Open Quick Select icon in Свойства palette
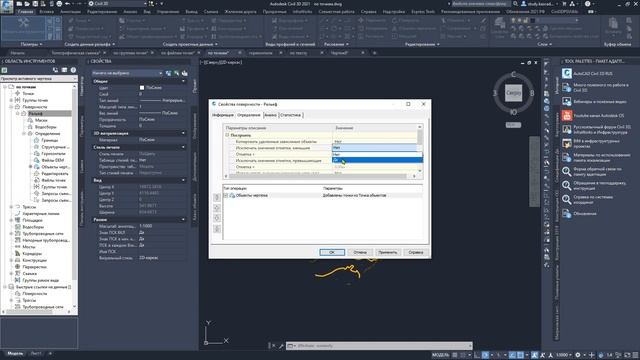This screenshot has width=640, height=360. coord(185,73)
